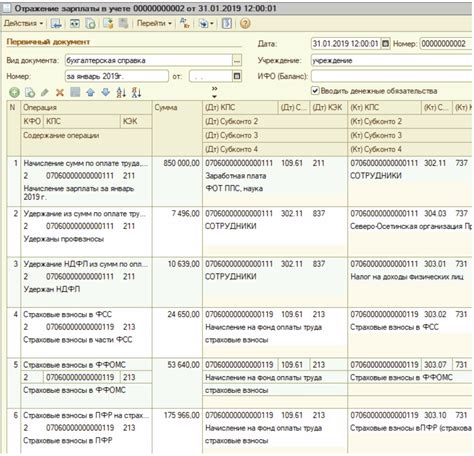Click the grey square finish-editing icon

75,92
